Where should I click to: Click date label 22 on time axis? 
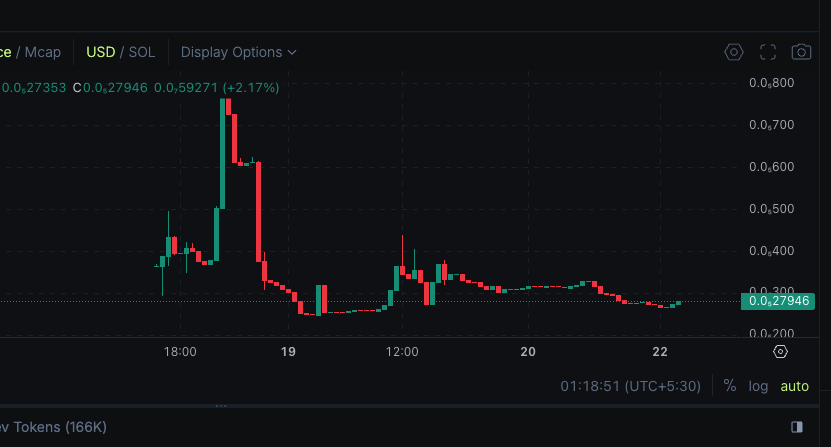pos(660,352)
